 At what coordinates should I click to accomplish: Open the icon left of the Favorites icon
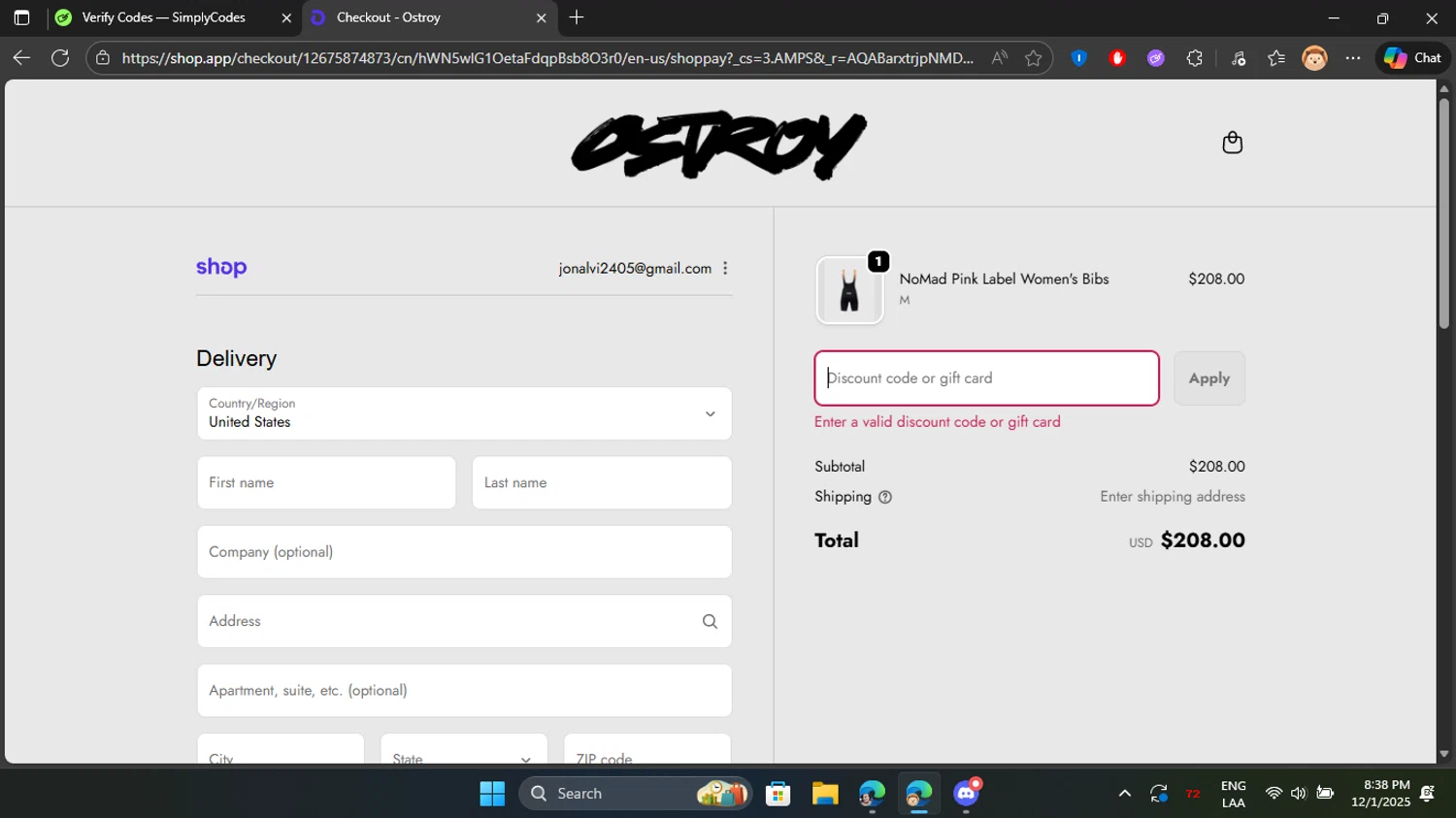coord(1238,58)
